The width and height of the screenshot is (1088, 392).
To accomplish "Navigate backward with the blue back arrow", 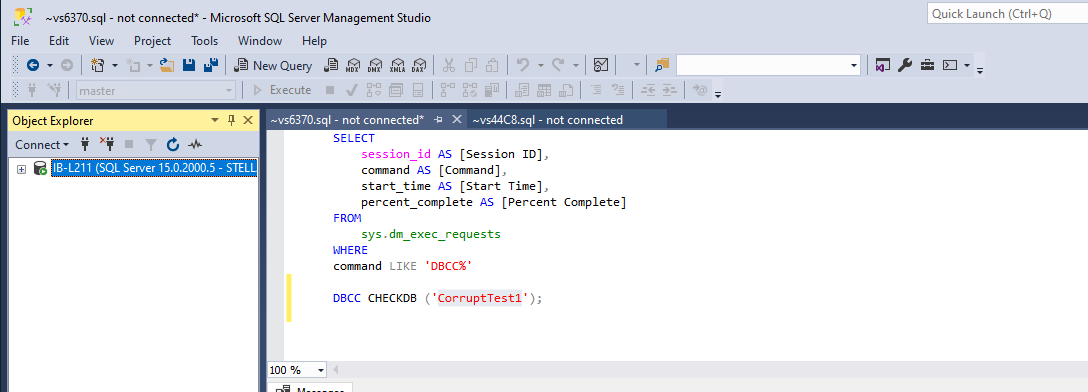I will pyautogui.click(x=33, y=65).
